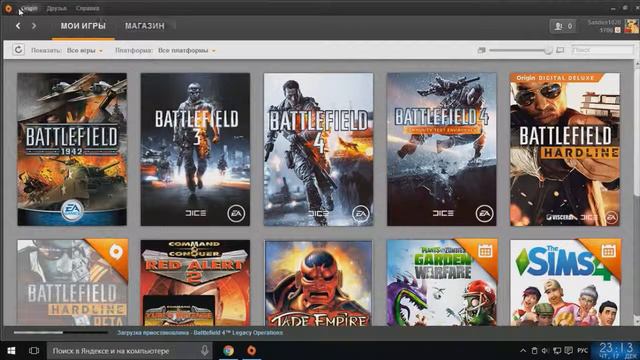The width and height of the screenshot is (640, 360).
Task: Open the Справка menu
Action: 87,8
